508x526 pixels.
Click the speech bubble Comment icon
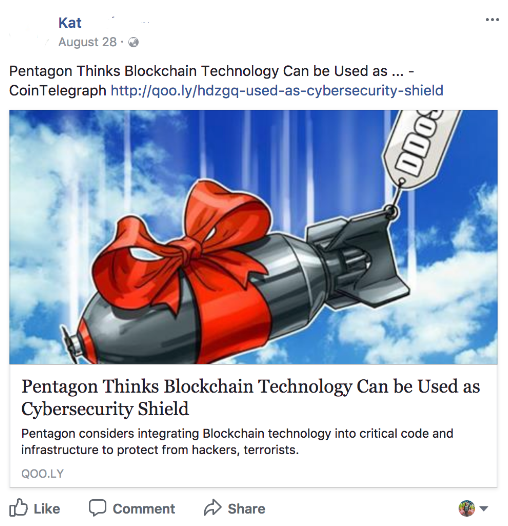point(97,508)
